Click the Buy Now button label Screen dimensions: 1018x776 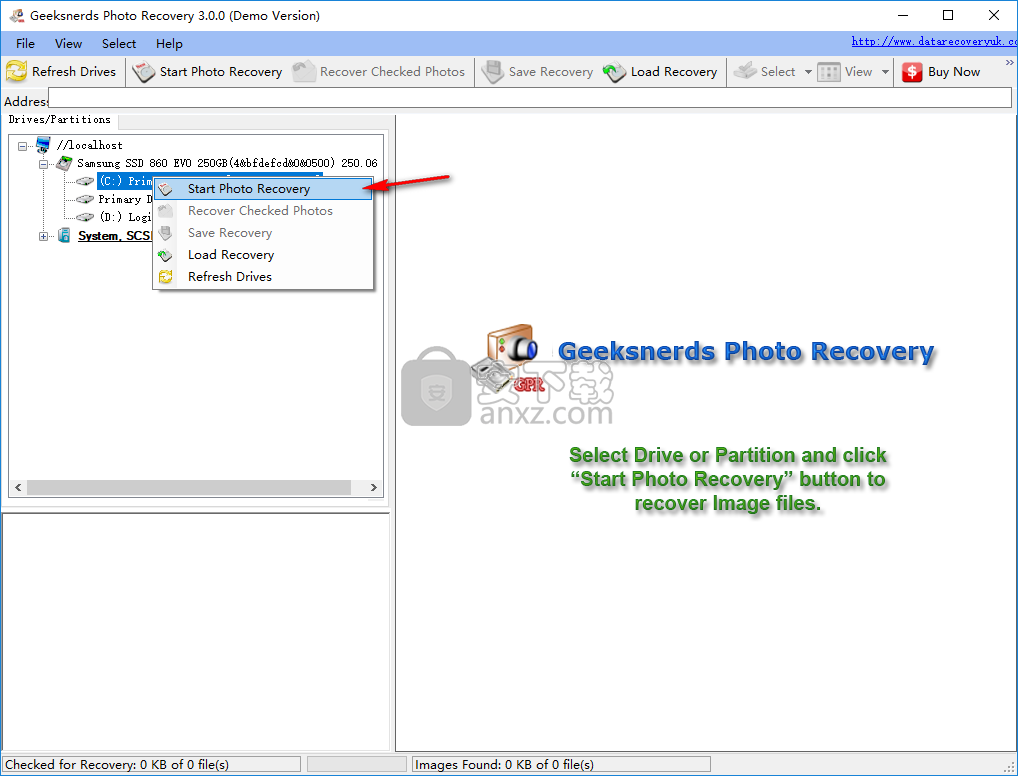click(x=954, y=72)
